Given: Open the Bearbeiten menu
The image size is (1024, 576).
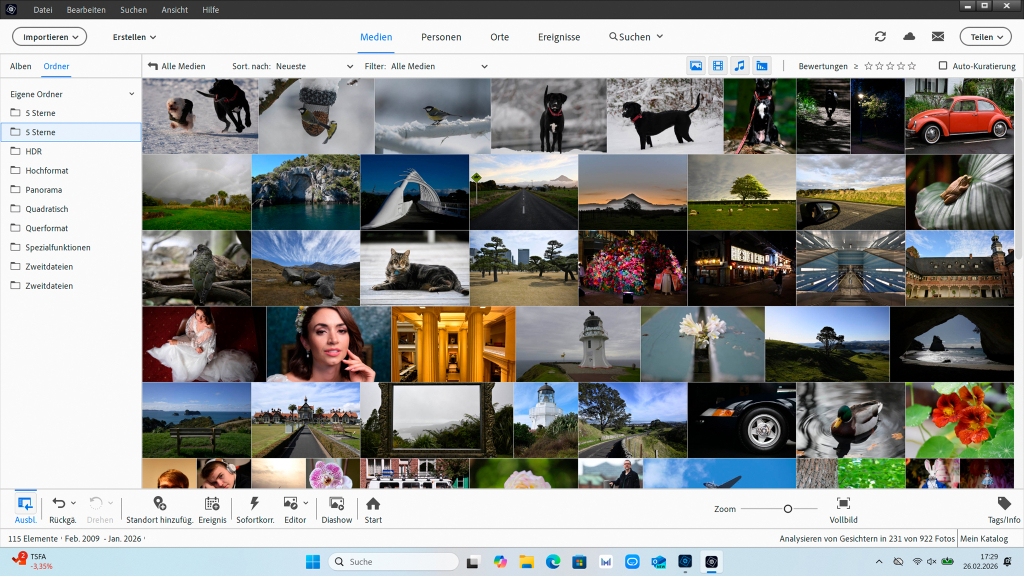Looking at the screenshot, I should pos(86,10).
